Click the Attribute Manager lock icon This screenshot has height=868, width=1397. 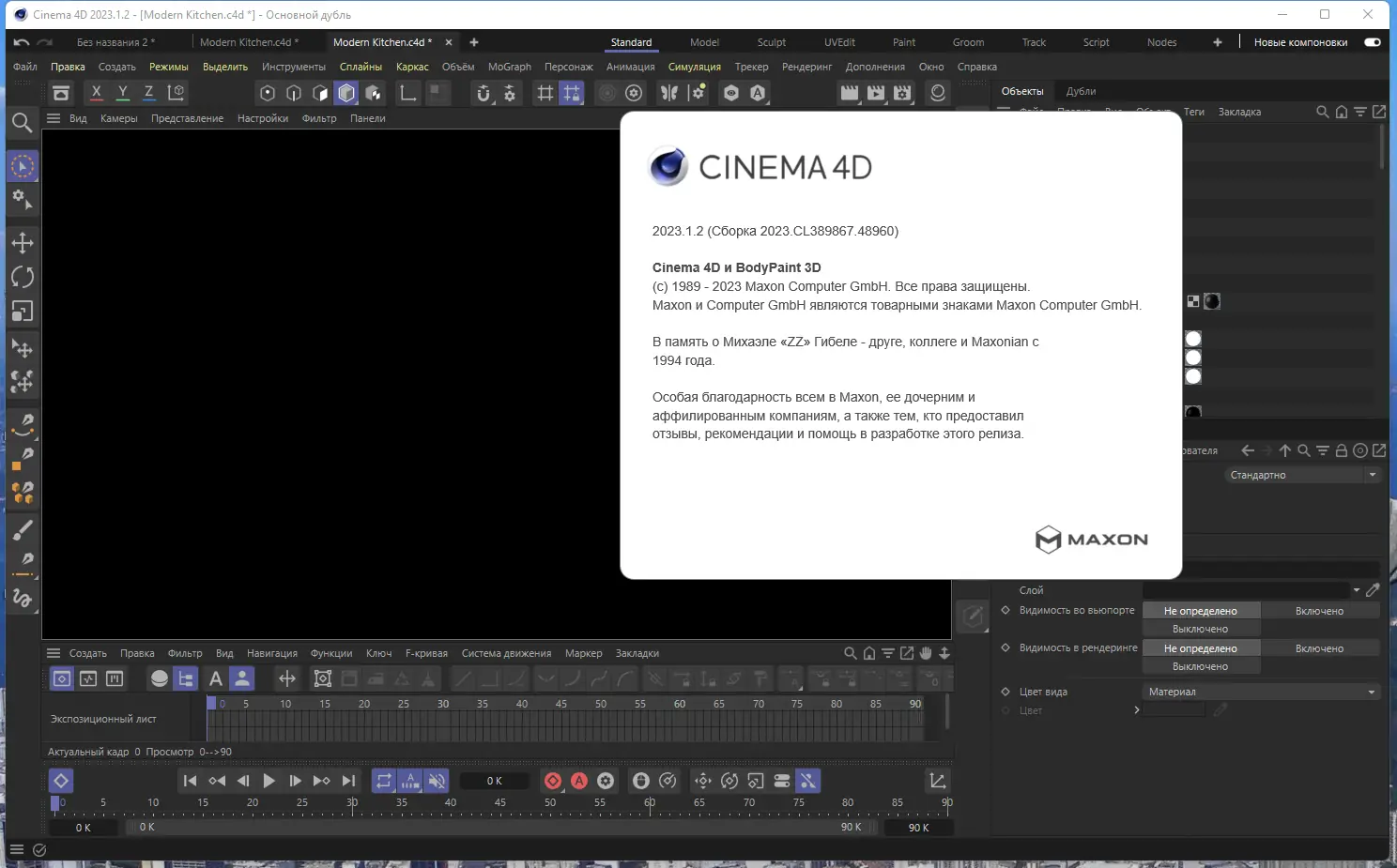[1342, 450]
